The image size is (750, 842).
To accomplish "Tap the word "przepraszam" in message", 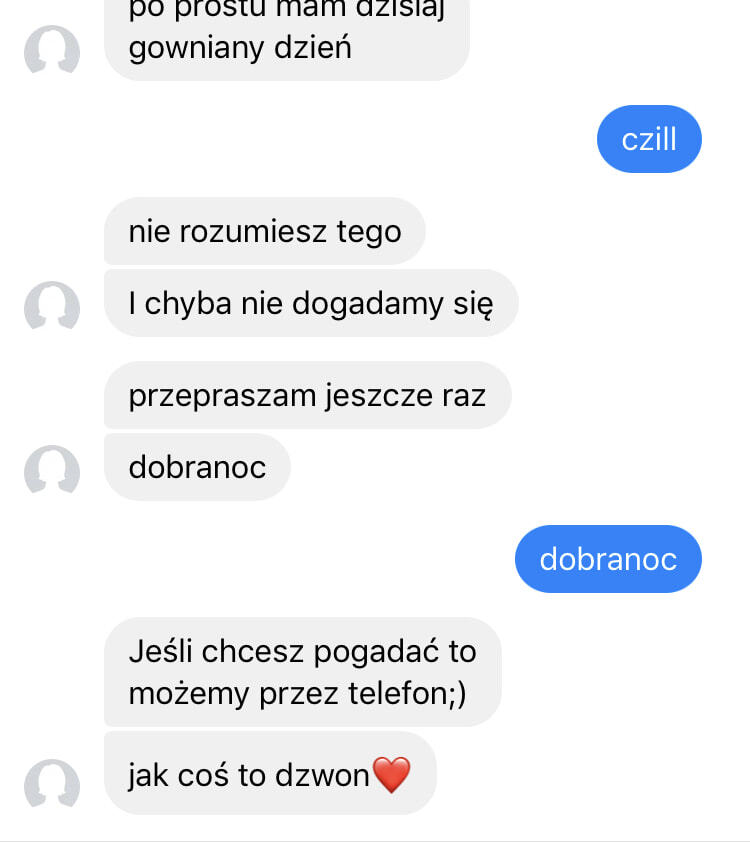I will (222, 397).
